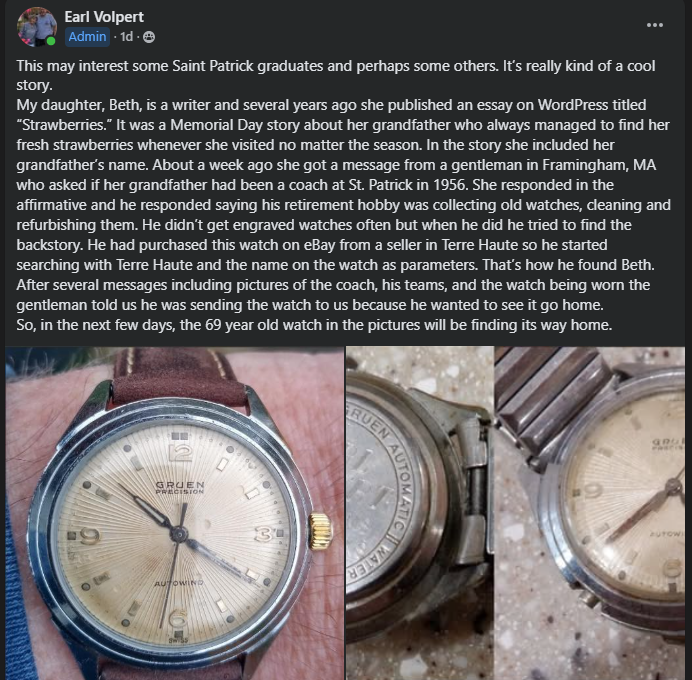
Task: Open the three-dot post options menu
Action: [x=654, y=25]
